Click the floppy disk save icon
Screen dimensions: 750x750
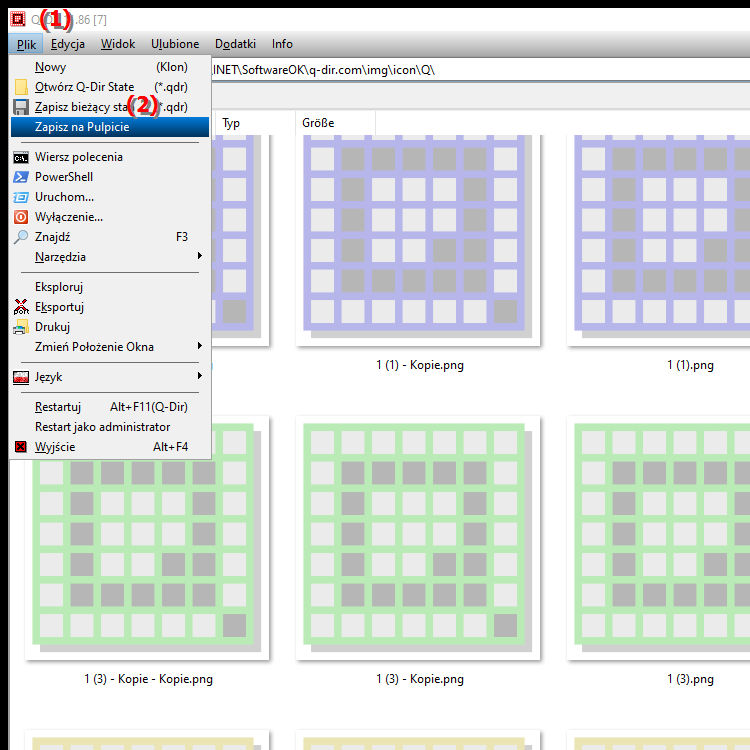pos(21,107)
